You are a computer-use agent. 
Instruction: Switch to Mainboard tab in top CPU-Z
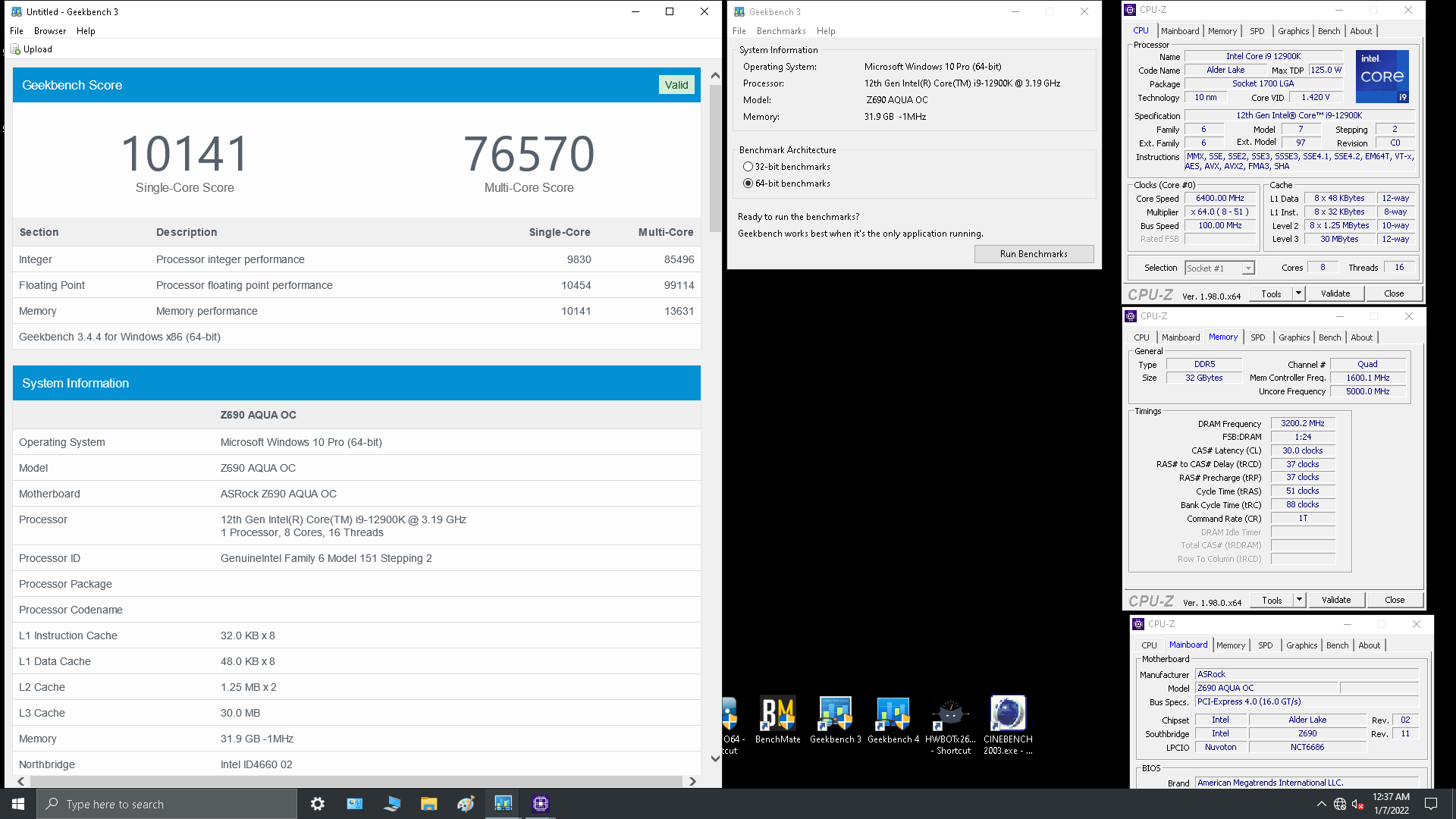pyautogui.click(x=1180, y=31)
